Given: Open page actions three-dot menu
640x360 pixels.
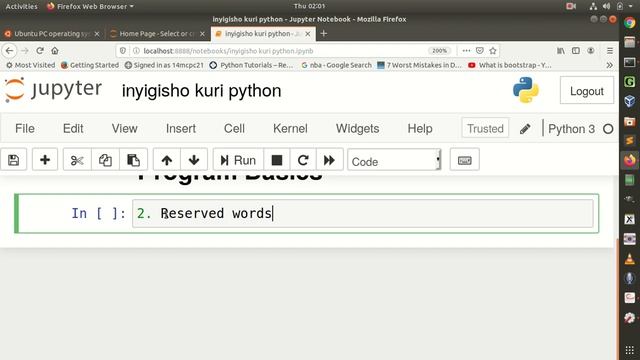Looking at the screenshot, I should pos(466,51).
